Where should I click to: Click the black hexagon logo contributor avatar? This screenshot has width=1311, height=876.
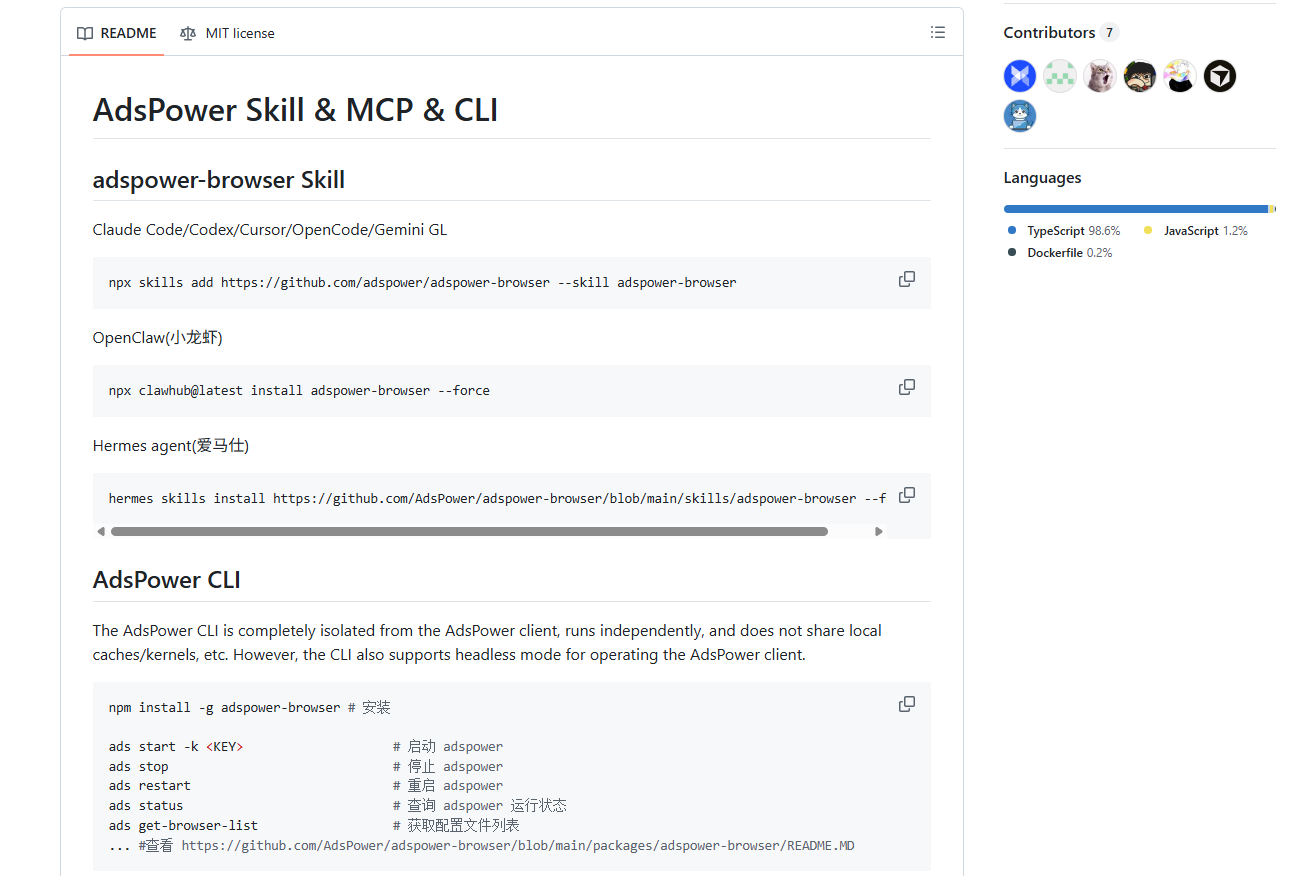pos(1220,76)
